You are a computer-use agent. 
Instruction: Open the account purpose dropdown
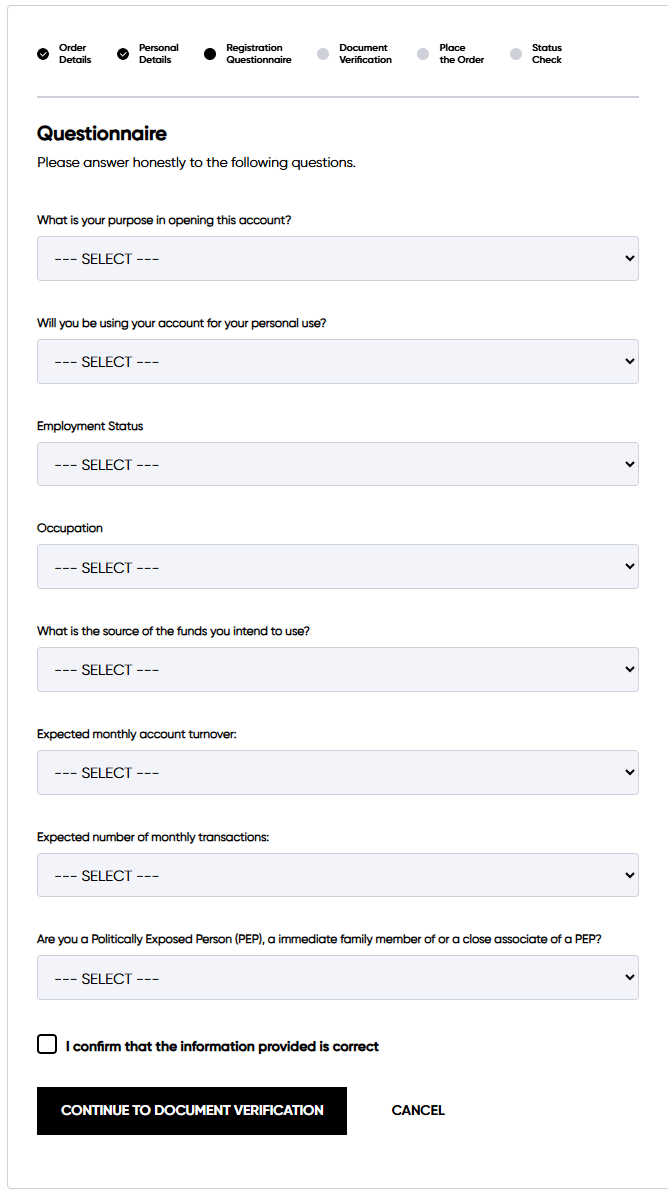tap(337, 258)
